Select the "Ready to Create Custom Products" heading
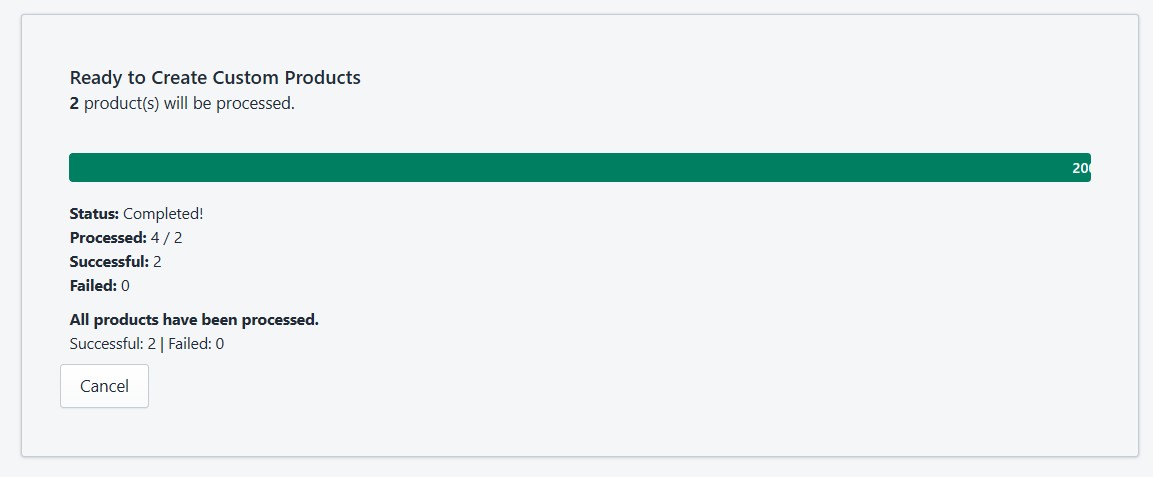The height and width of the screenshot is (477, 1153). [x=215, y=77]
